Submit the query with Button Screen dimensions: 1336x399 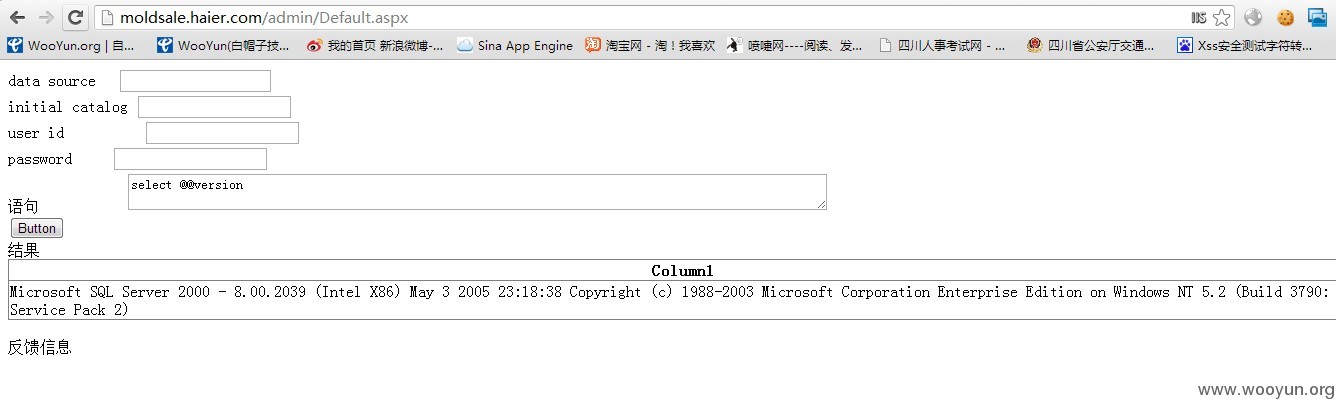[x=38, y=228]
